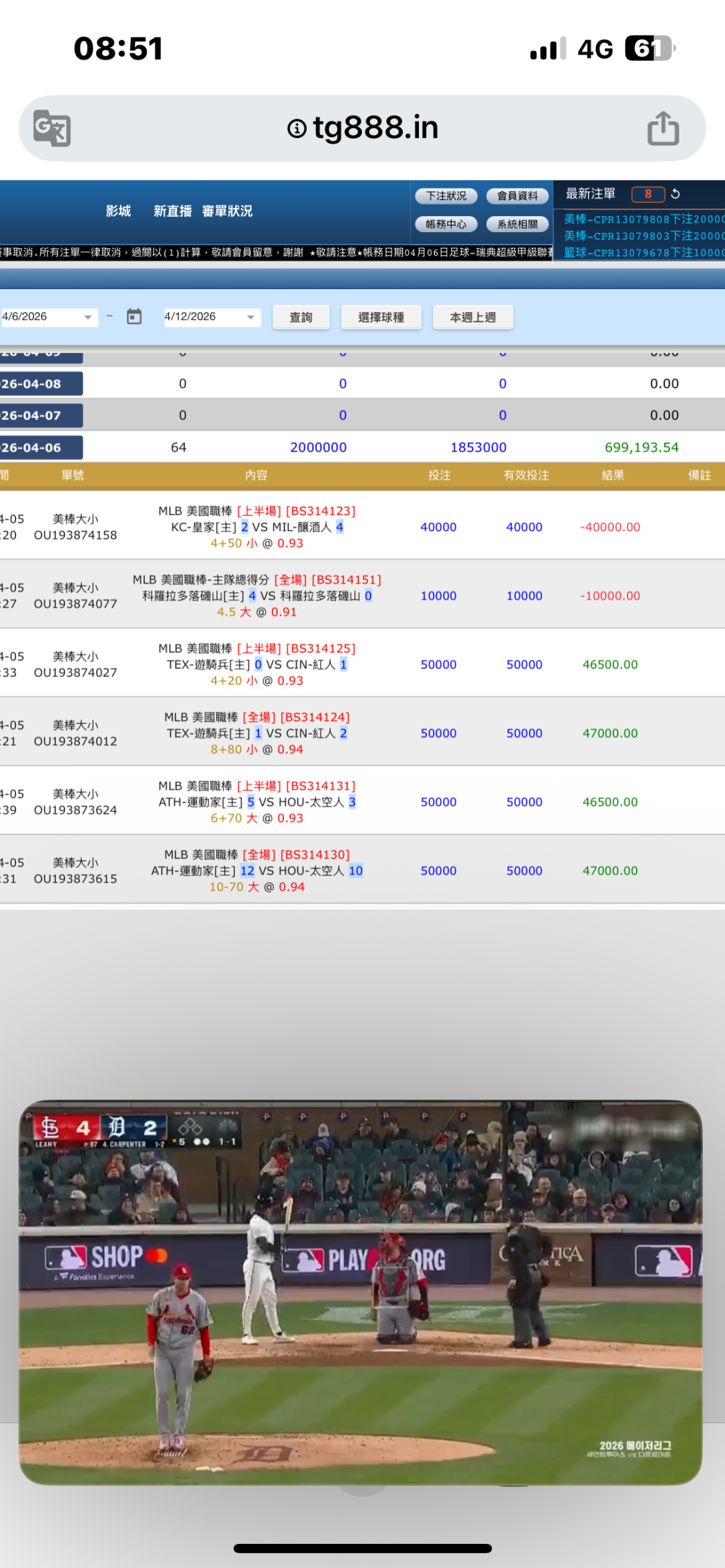Tap the site info icon before tg888.in

click(x=297, y=128)
